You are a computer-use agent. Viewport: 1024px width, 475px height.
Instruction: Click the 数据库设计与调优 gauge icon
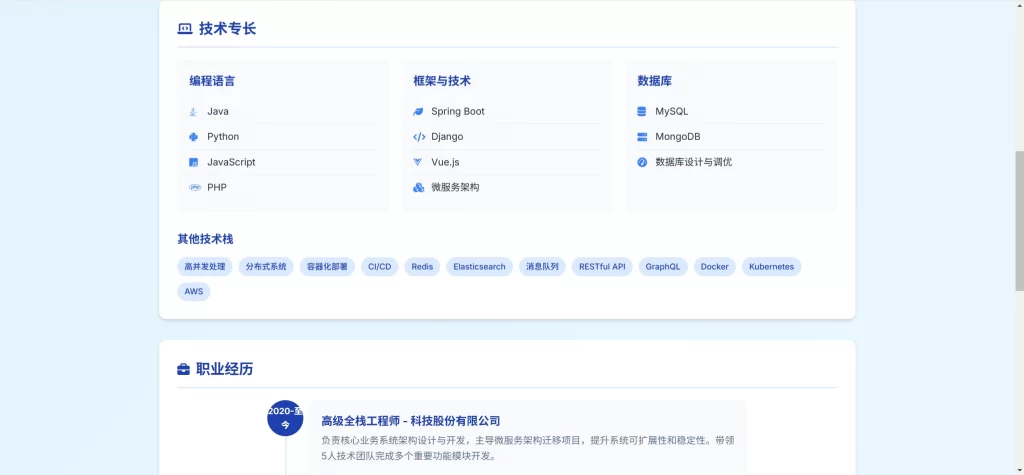point(642,162)
